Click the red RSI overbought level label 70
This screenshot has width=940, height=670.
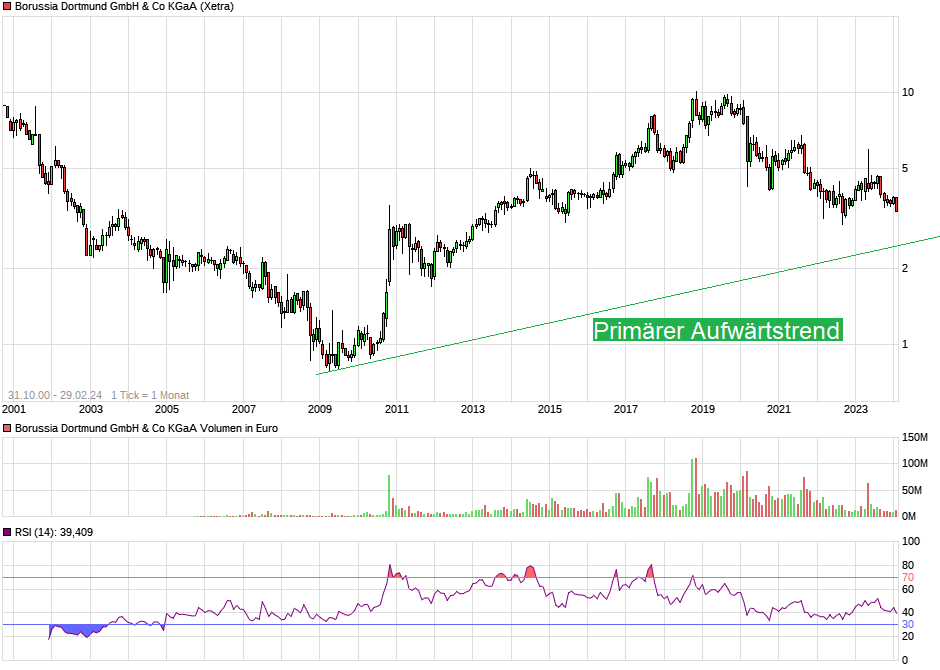tap(908, 578)
